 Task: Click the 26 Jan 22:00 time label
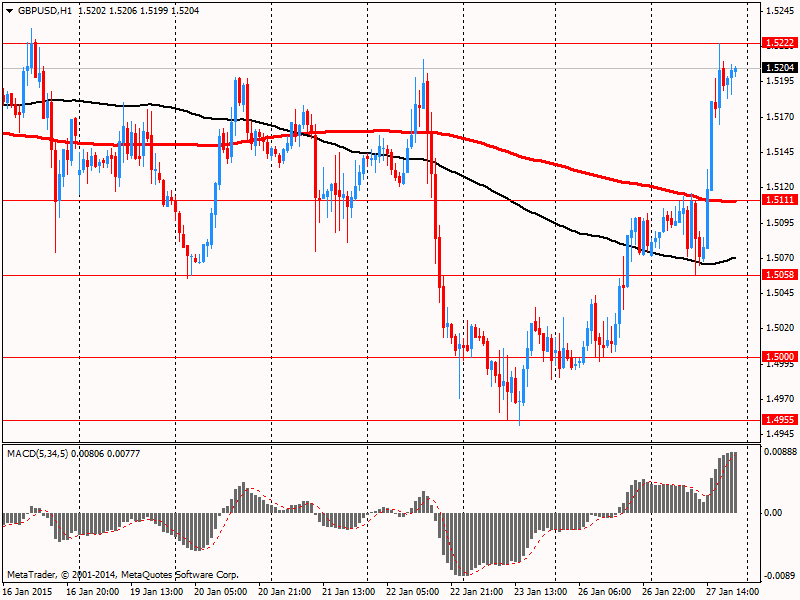click(669, 592)
